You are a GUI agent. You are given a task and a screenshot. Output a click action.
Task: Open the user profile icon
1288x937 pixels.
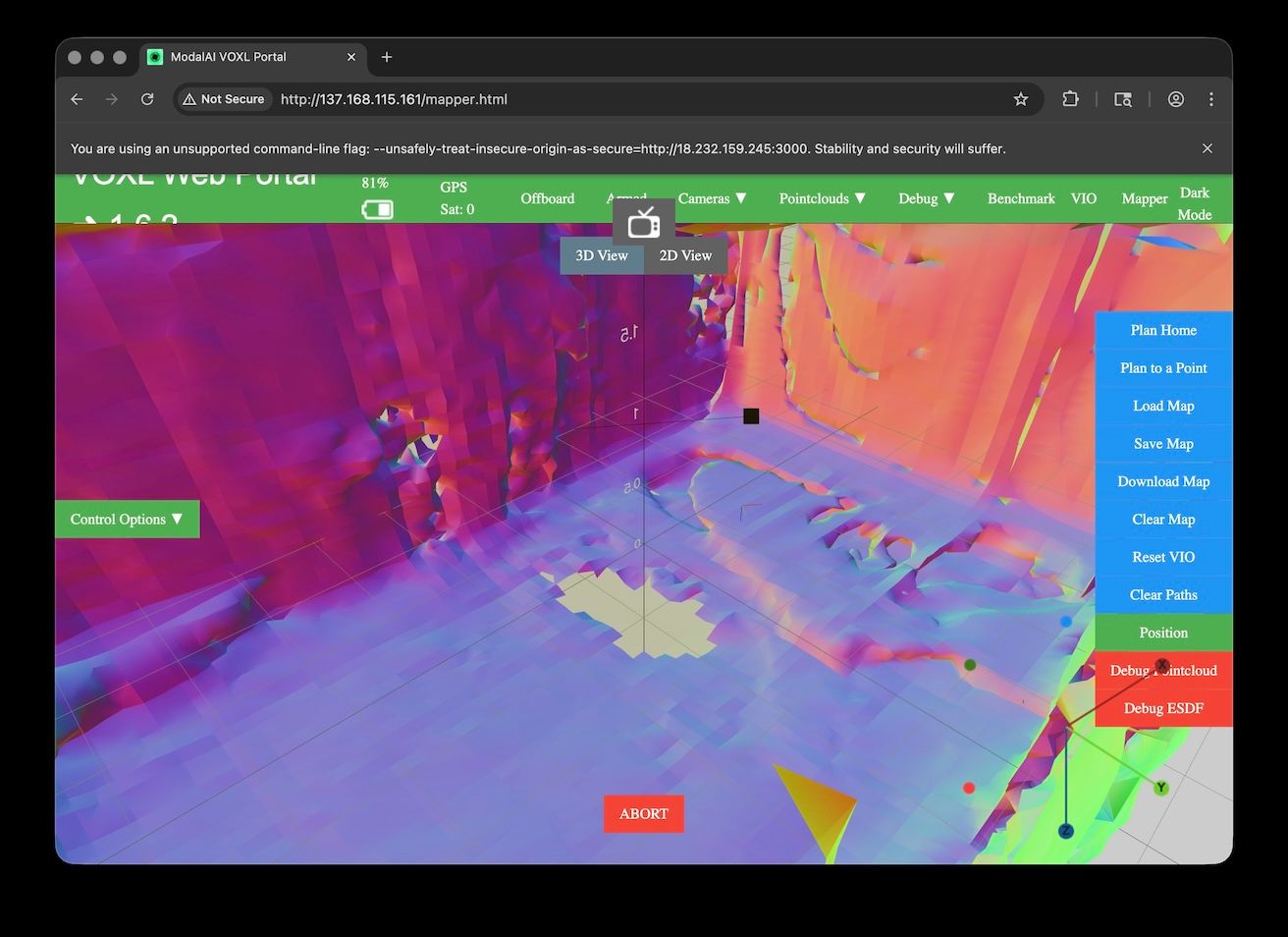(1175, 99)
